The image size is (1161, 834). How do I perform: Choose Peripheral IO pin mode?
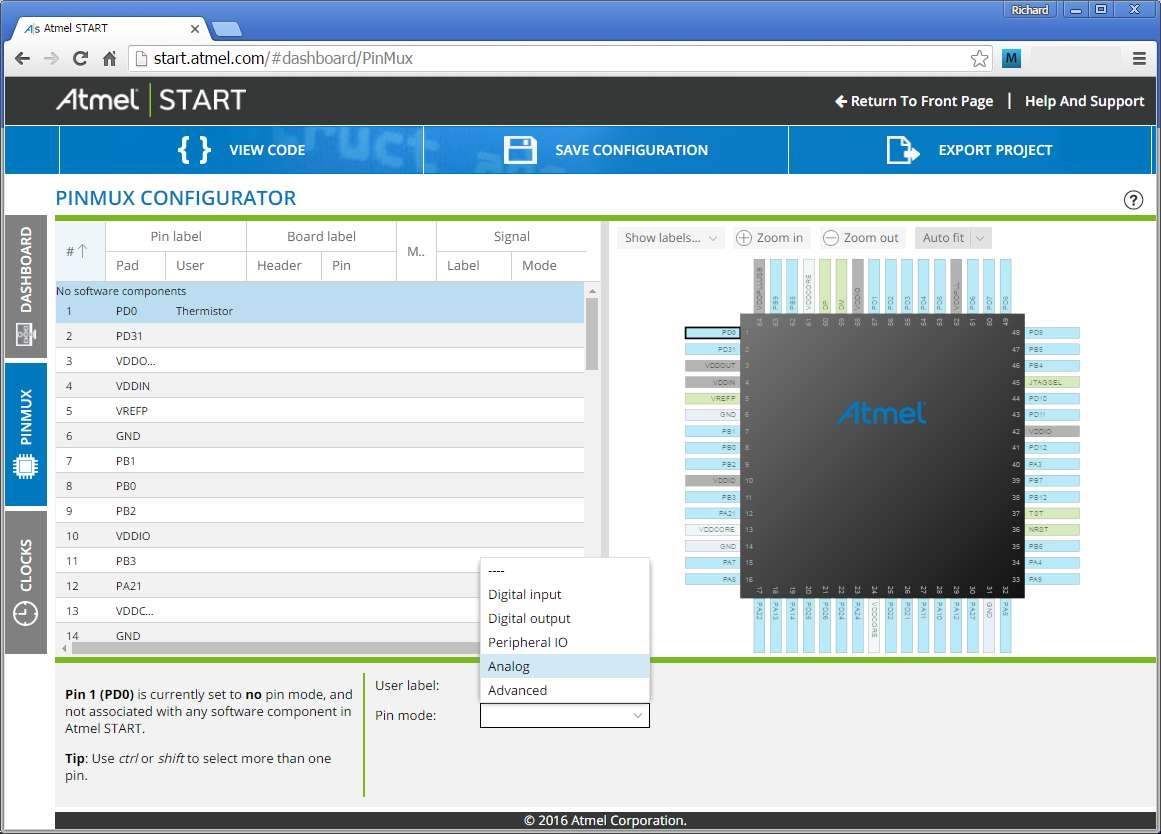[565, 642]
